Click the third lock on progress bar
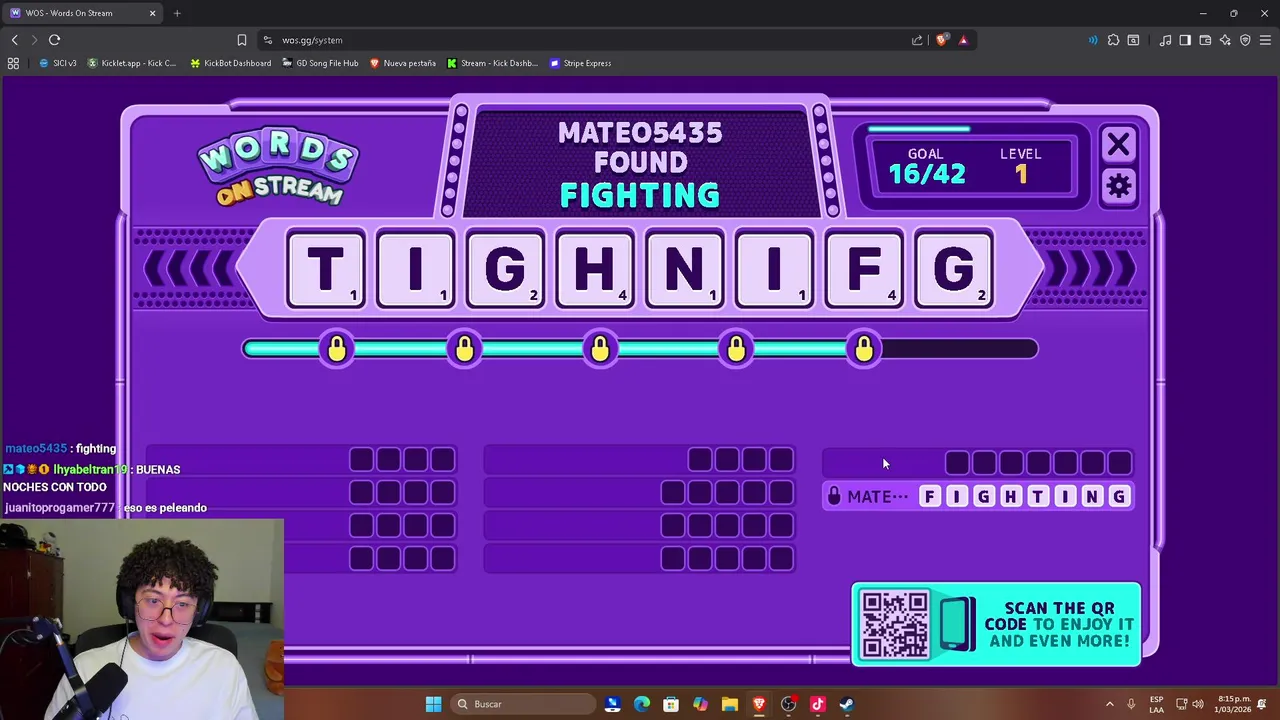Viewport: 1280px width, 720px height. [x=600, y=349]
